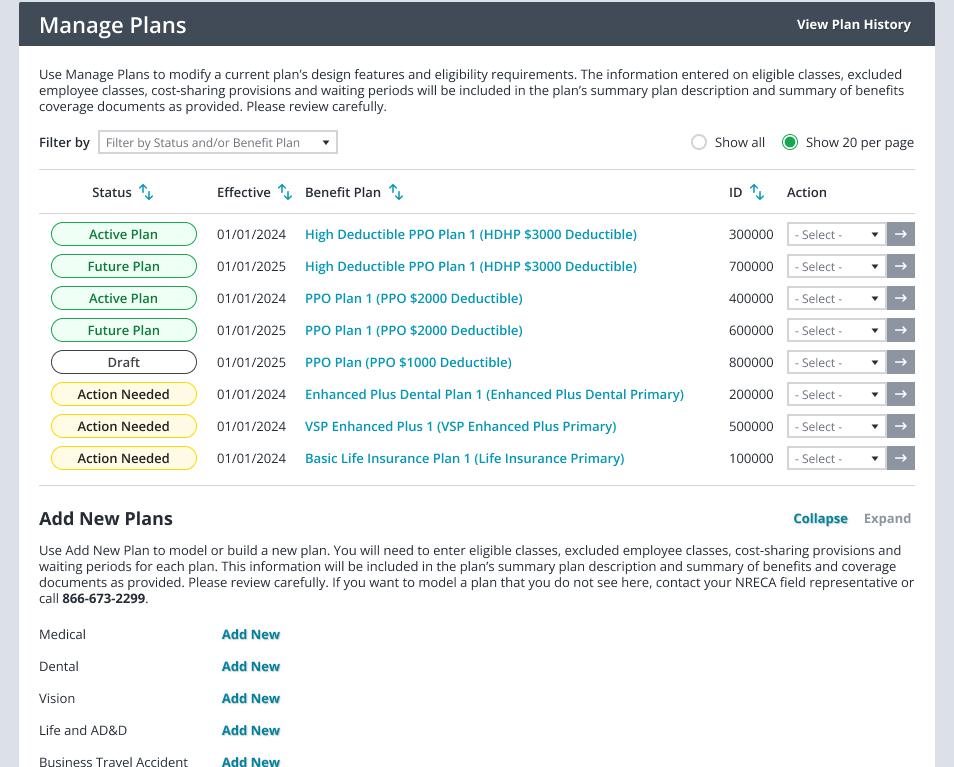Viewport: 954px width, 767px height.
Task: Open action Select dropdown for plan 400000
Action: (837, 299)
